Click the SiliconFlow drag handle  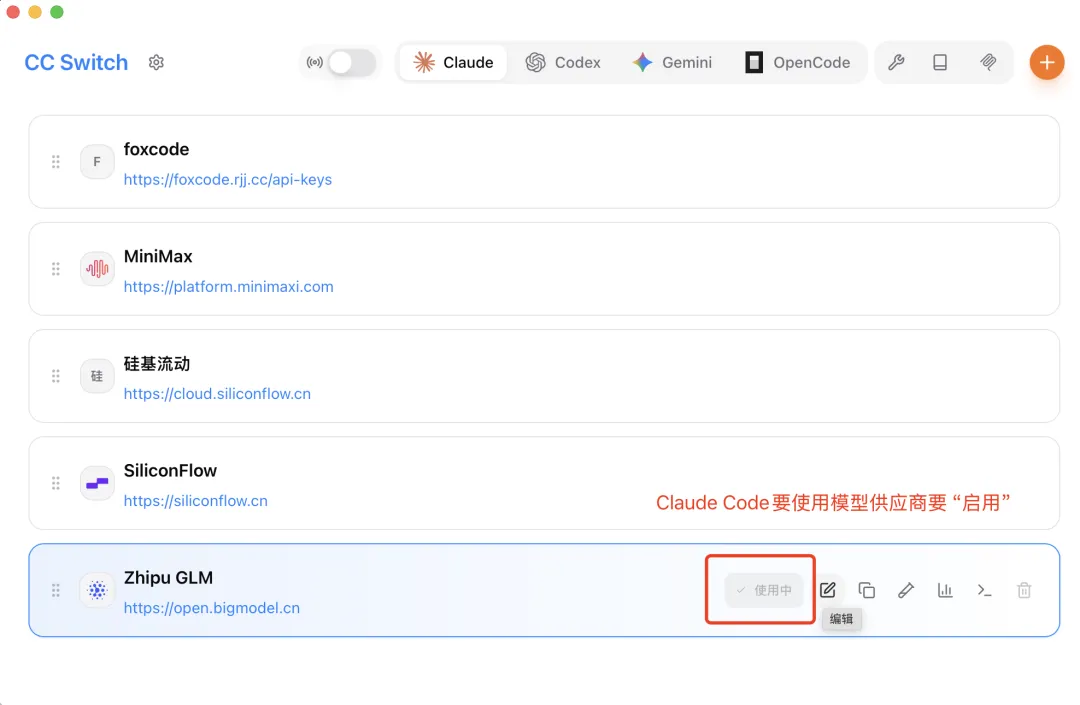[56, 483]
